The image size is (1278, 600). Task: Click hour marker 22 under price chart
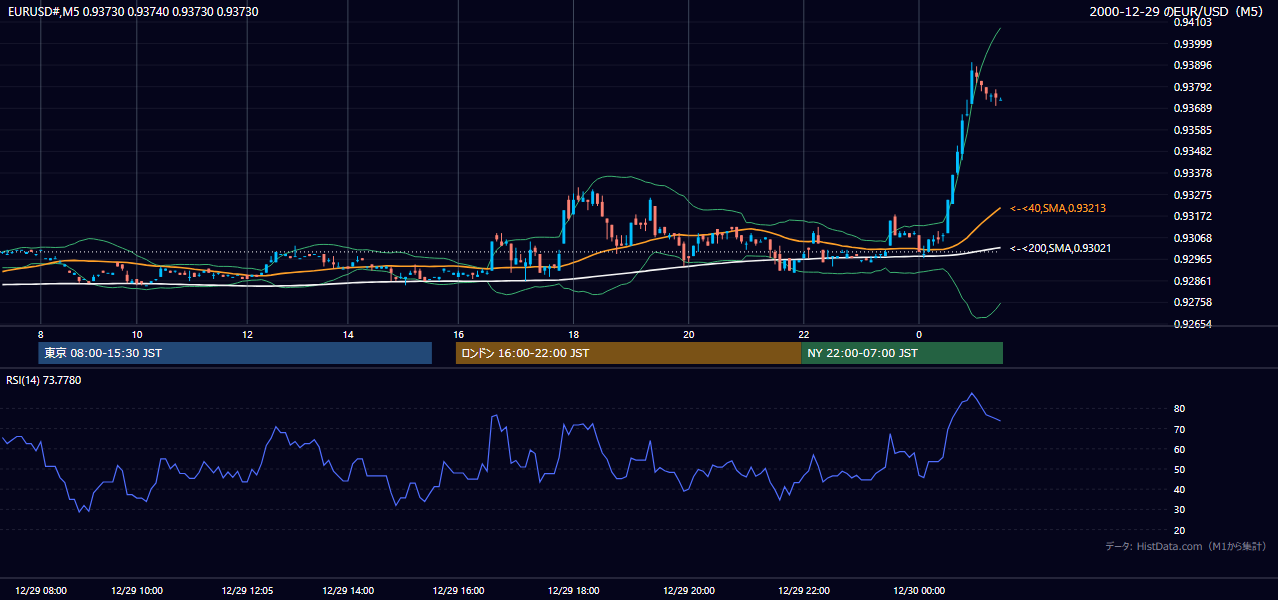click(x=803, y=334)
